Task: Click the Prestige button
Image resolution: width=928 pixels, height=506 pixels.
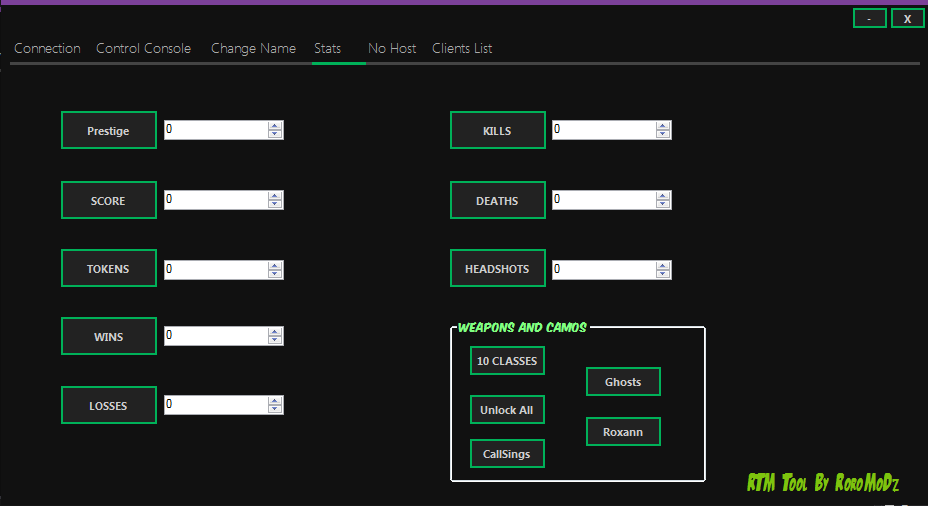Action: tap(109, 130)
